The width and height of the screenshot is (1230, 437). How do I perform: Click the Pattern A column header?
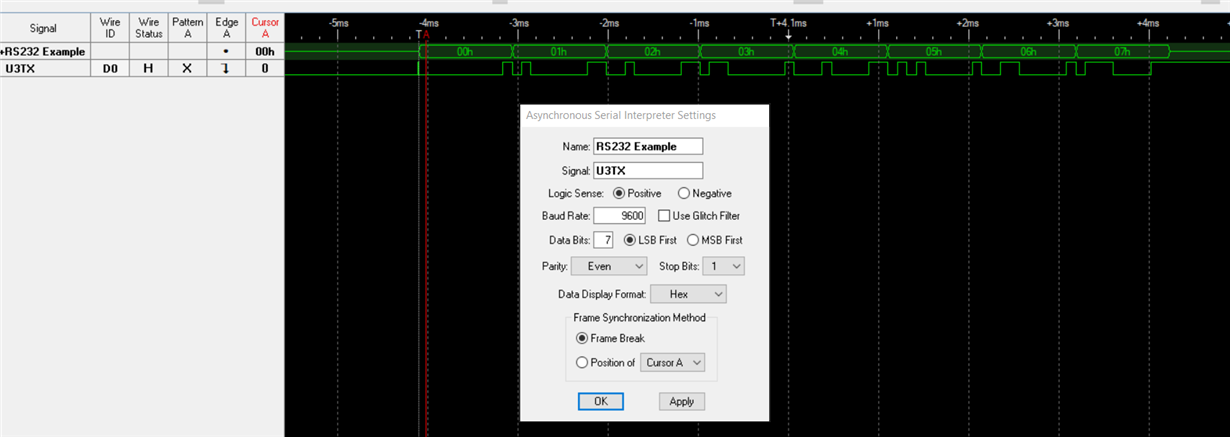tap(187, 28)
